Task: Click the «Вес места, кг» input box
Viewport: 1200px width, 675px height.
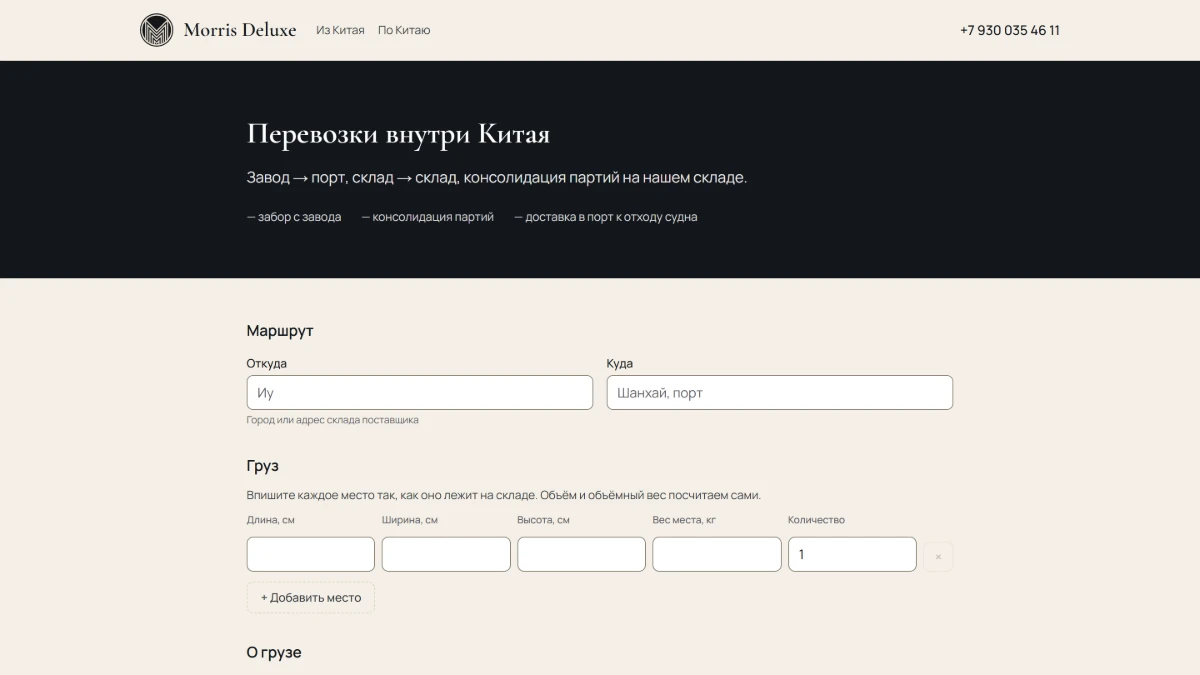Action: [x=717, y=554]
